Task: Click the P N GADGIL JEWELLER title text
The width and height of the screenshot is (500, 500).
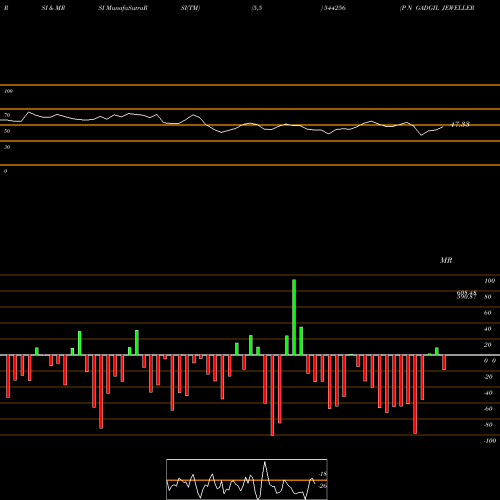Action: click(x=437, y=8)
